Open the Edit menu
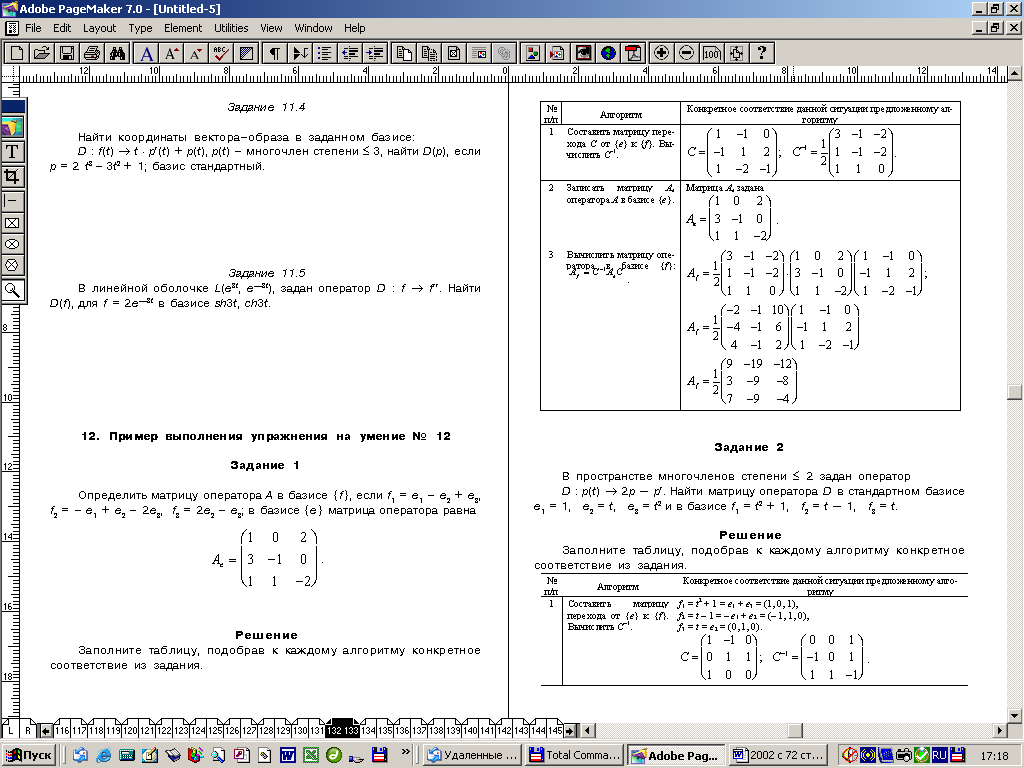This screenshot has height=768, width=1024. (x=62, y=28)
